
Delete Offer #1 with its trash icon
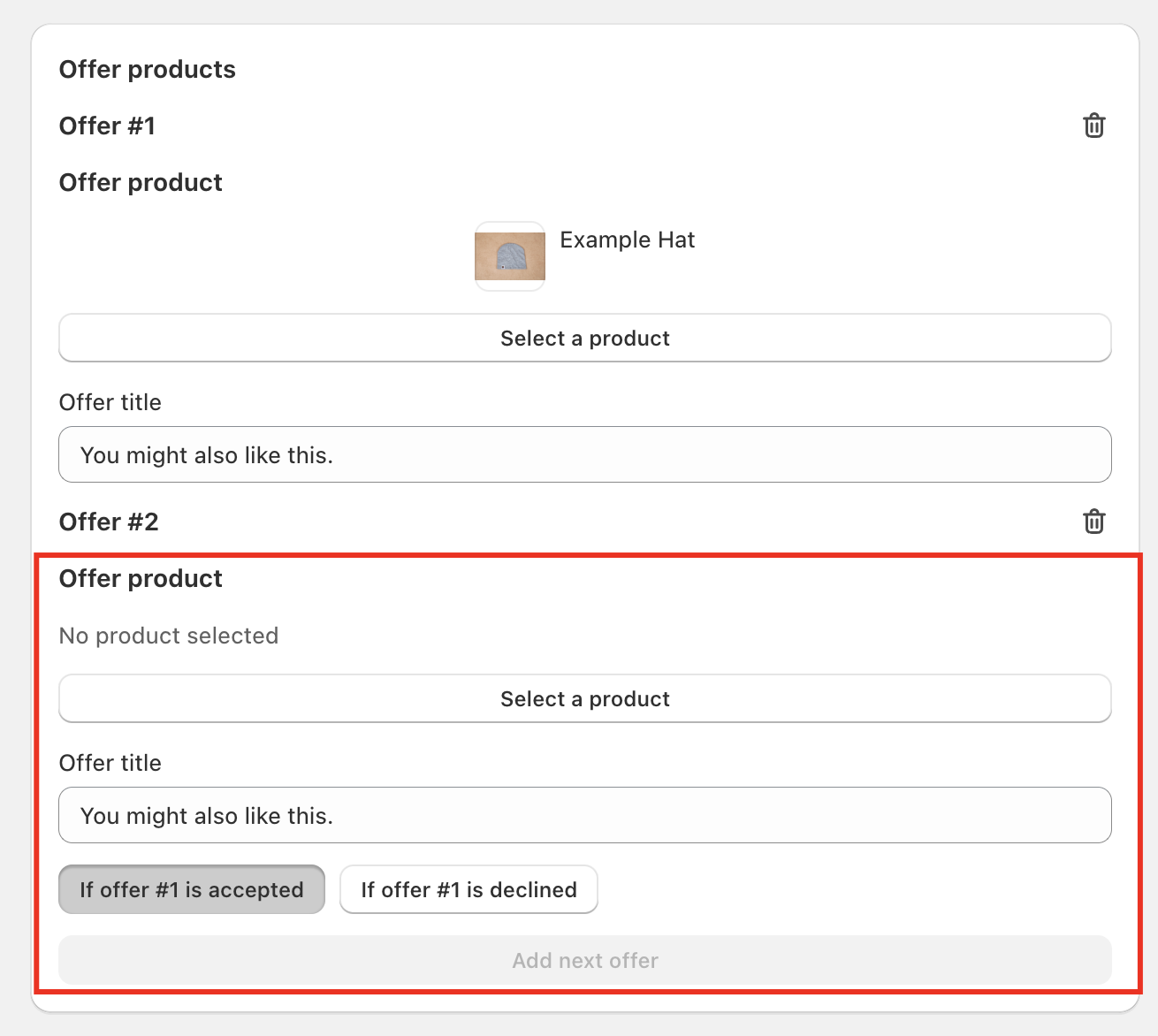coord(1093,126)
